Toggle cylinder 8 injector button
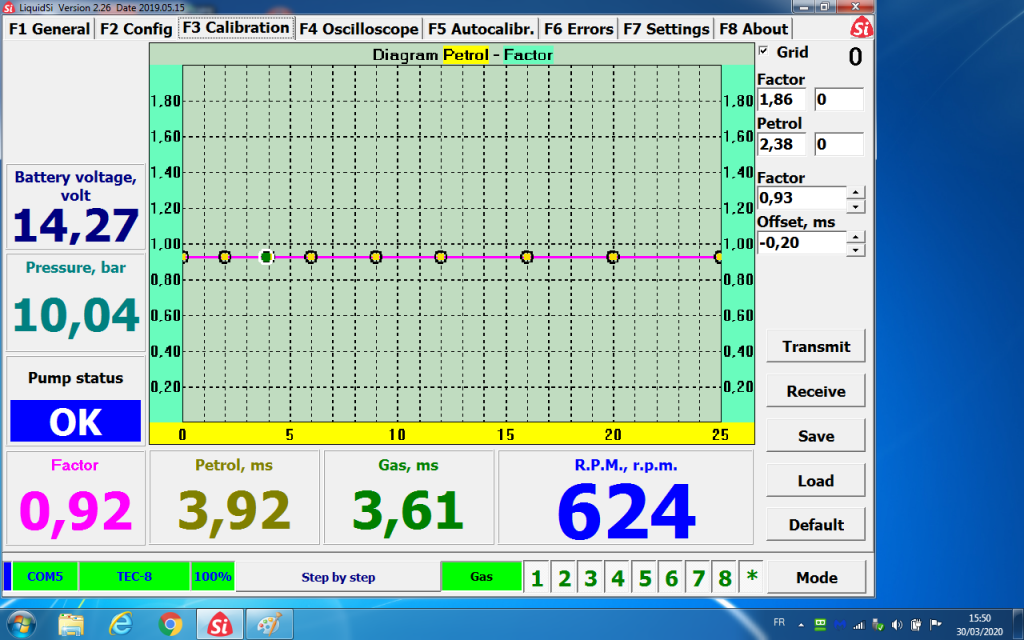This screenshot has width=1024, height=640. [725, 577]
